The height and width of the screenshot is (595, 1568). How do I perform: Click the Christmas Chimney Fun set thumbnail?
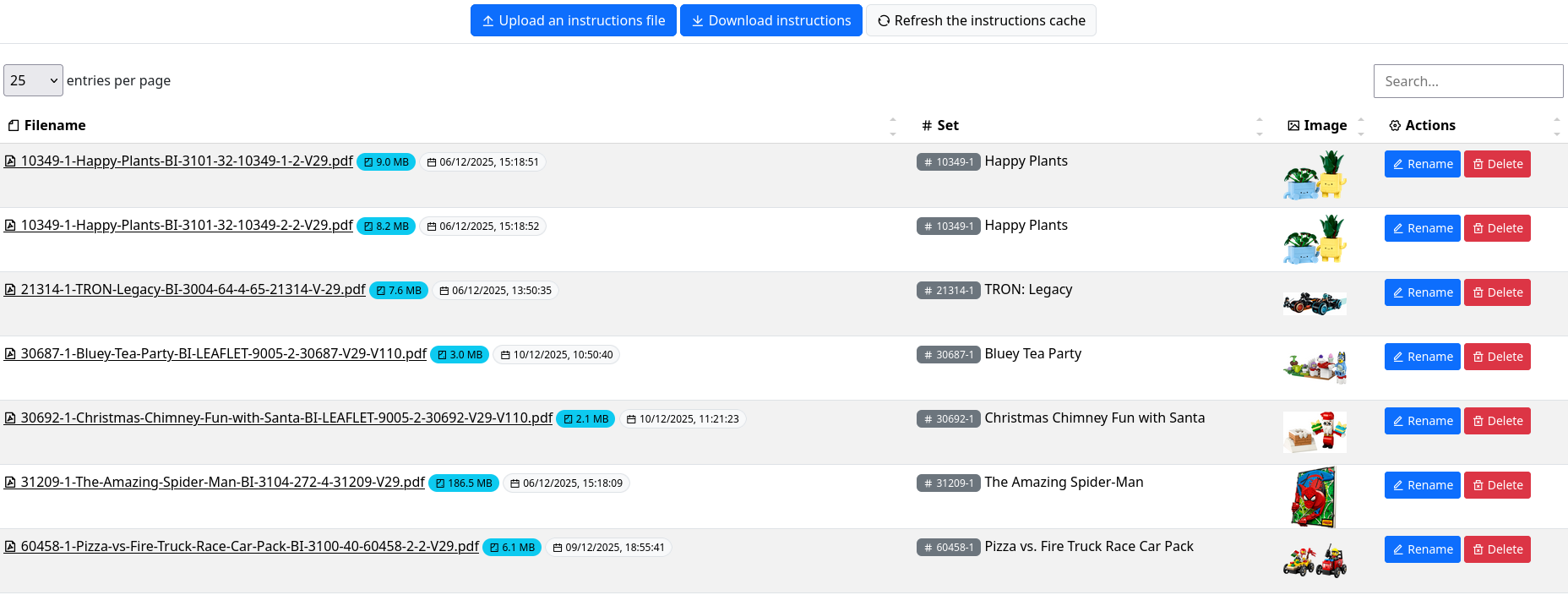click(1314, 432)
